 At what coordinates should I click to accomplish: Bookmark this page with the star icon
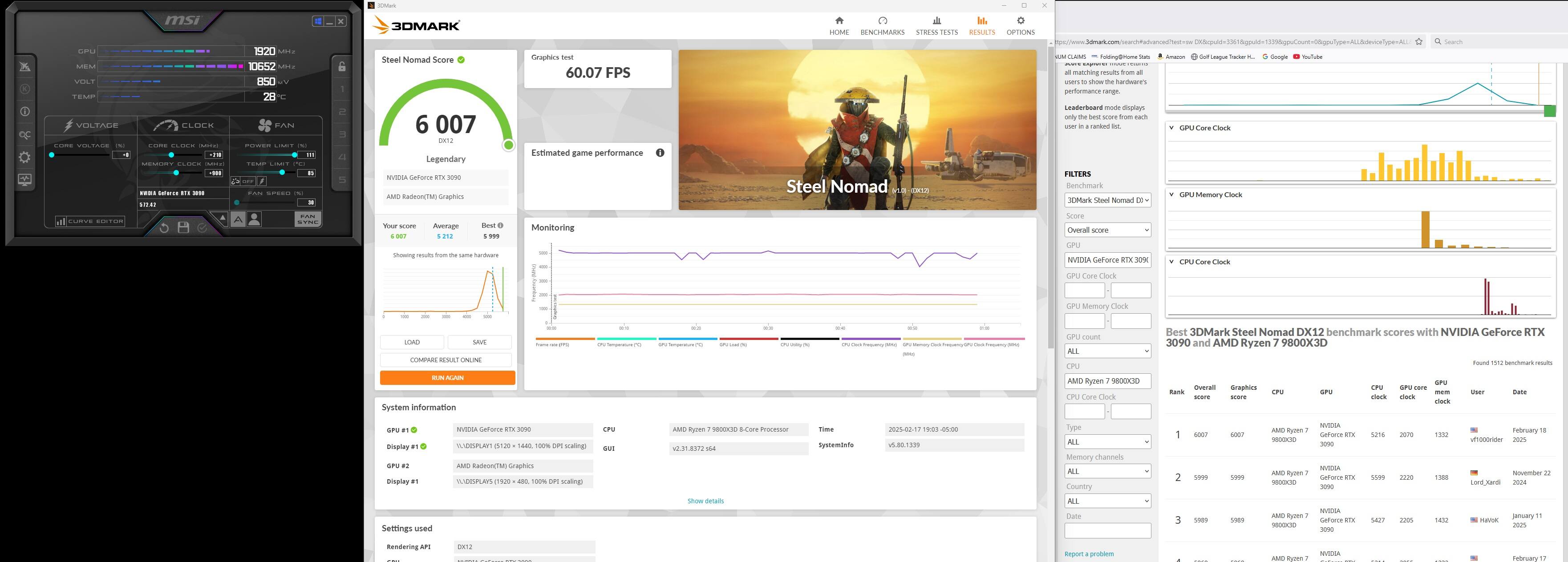tap(1419, 41)
